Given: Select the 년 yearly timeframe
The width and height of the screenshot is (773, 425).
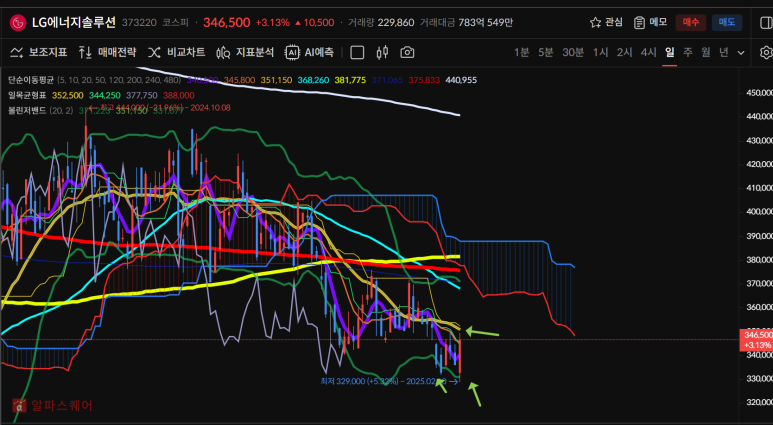Looking at the screenshot, I should (x=724, y=52).
